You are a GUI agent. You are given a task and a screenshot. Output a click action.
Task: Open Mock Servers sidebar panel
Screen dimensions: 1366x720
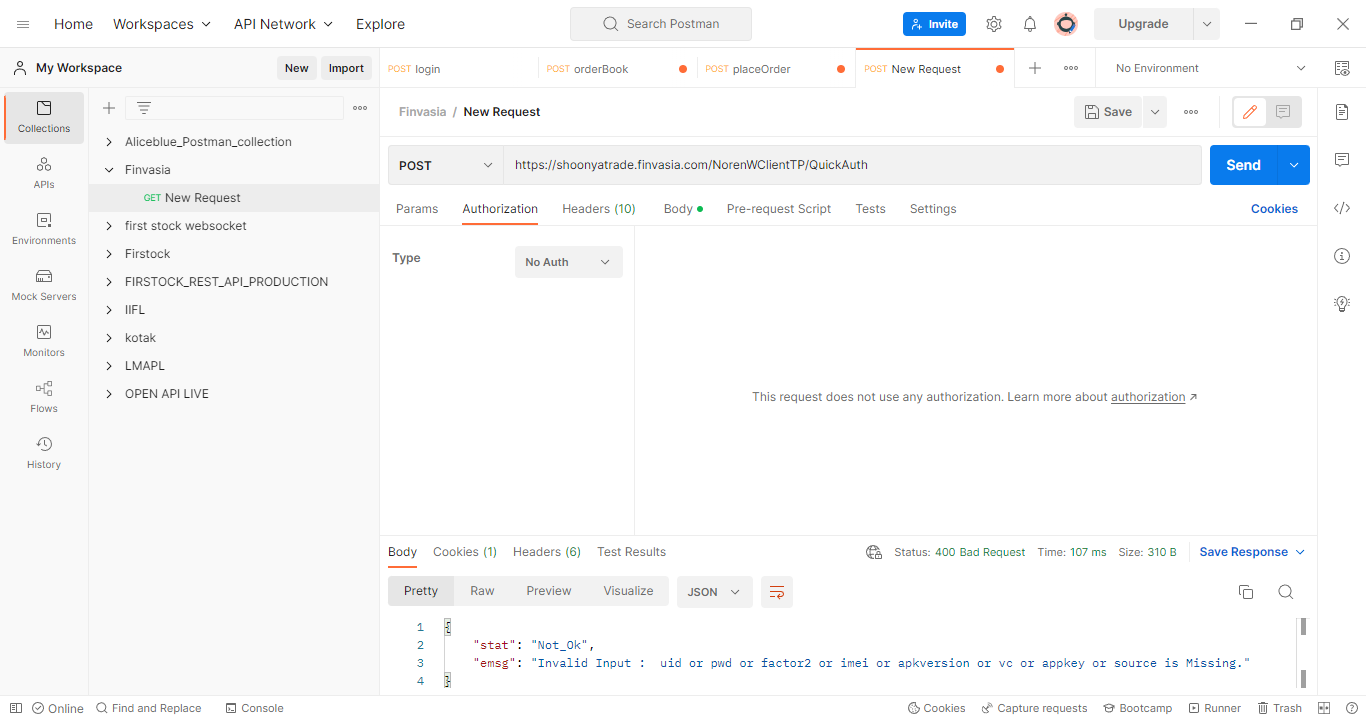pos(44,285)
